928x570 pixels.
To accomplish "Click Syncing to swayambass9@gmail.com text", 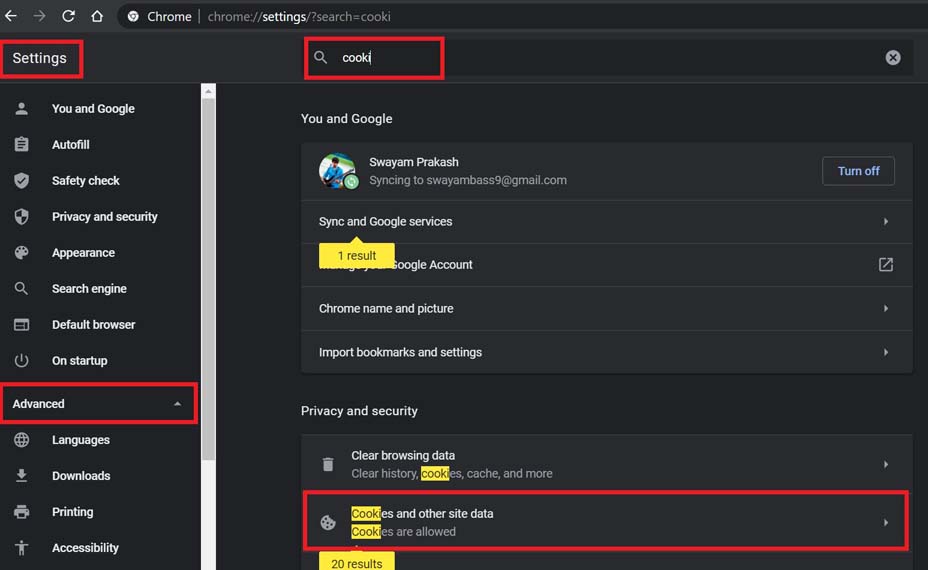I will 468,180.
